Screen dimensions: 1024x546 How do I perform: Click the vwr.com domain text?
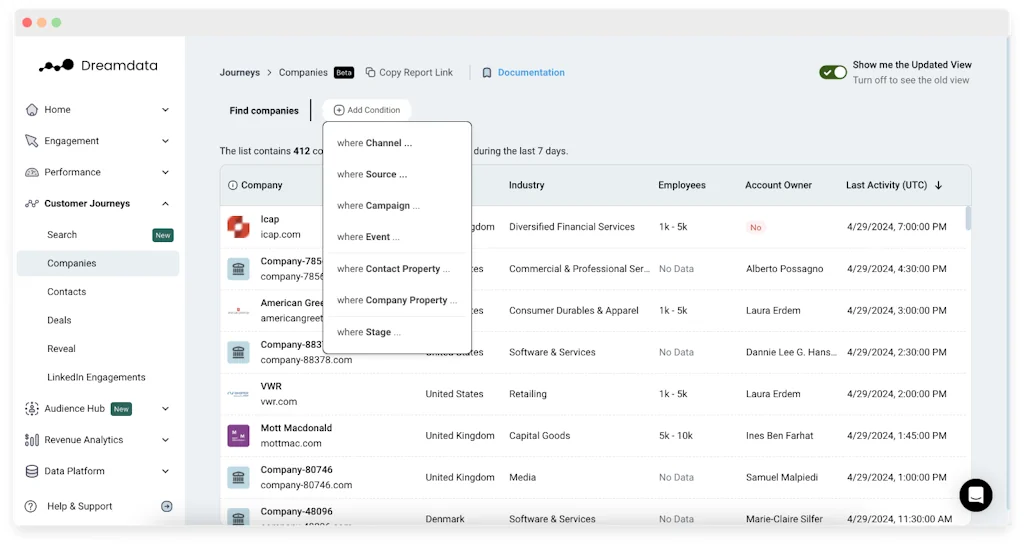(279, 402)
